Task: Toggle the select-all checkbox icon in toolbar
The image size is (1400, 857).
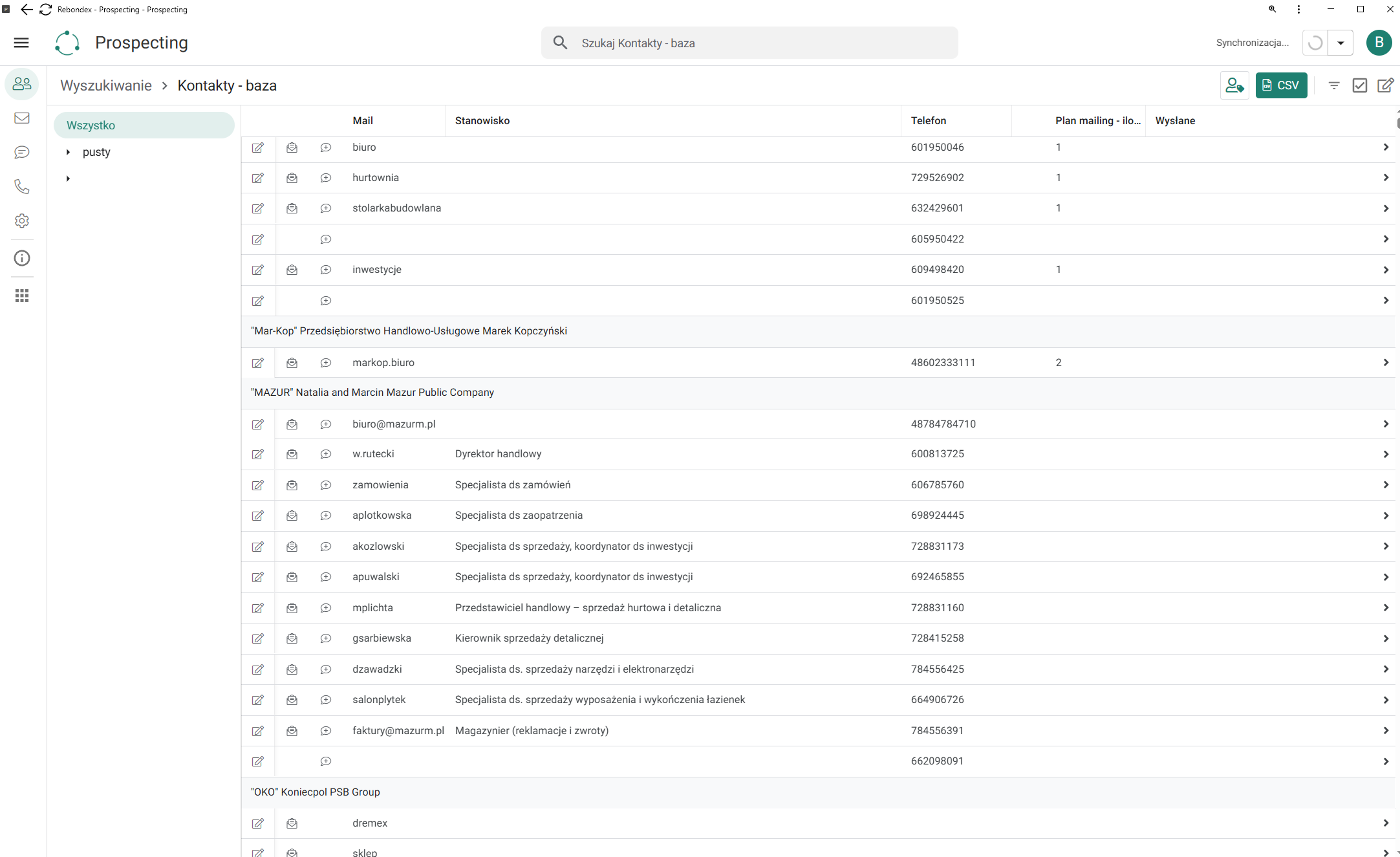Action: coord(1359,85)
